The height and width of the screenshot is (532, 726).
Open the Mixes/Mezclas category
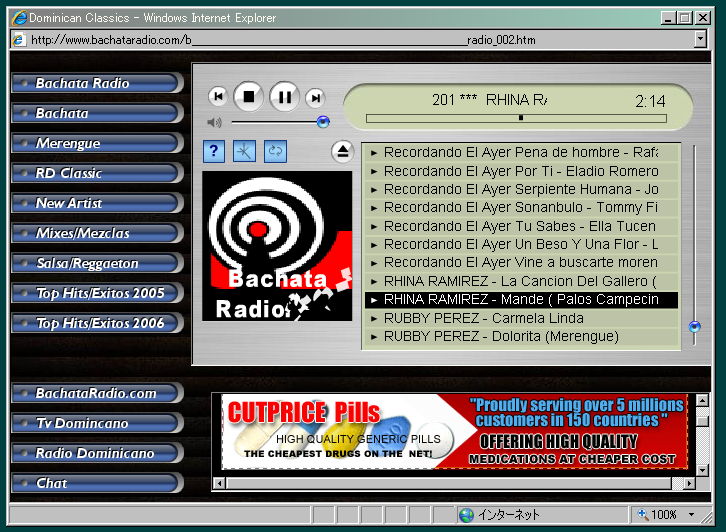96,233
